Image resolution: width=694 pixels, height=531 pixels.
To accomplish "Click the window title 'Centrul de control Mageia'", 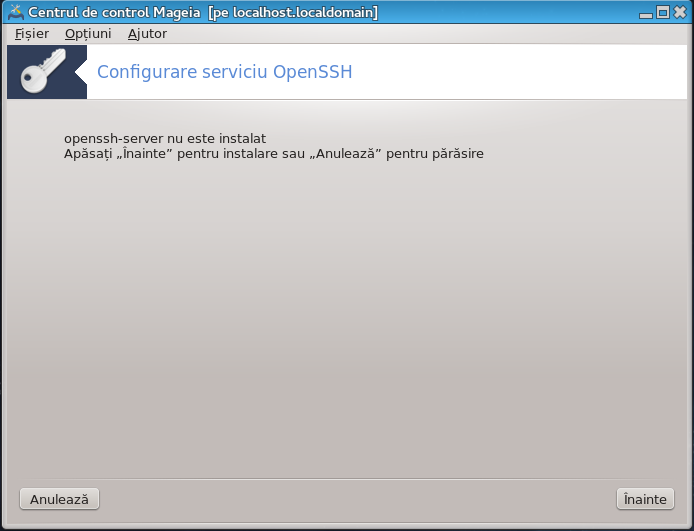I will 114,12.
